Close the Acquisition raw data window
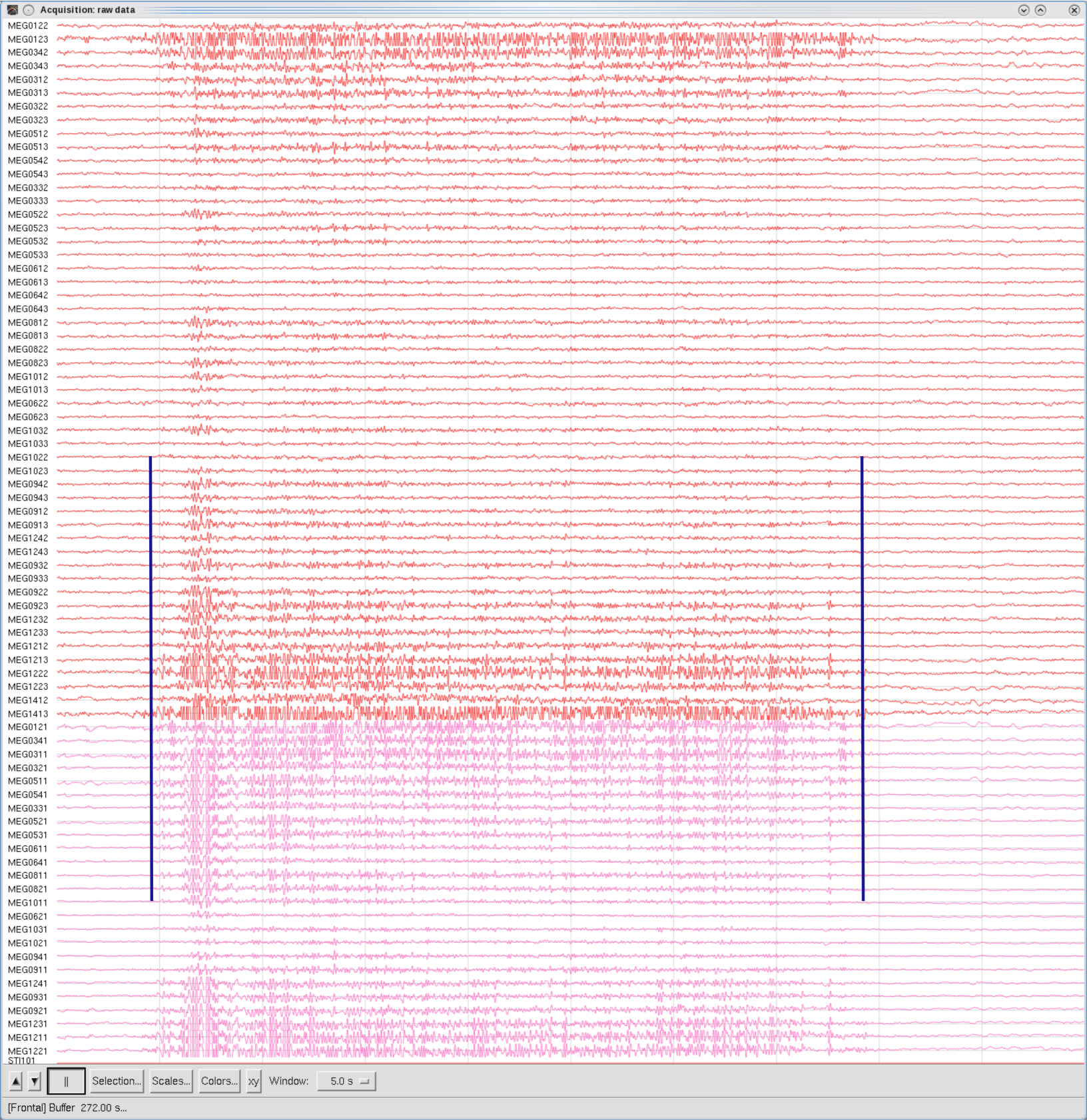The width and height of the screenshot is (1087, 1120). click(x=1074, y=10)
